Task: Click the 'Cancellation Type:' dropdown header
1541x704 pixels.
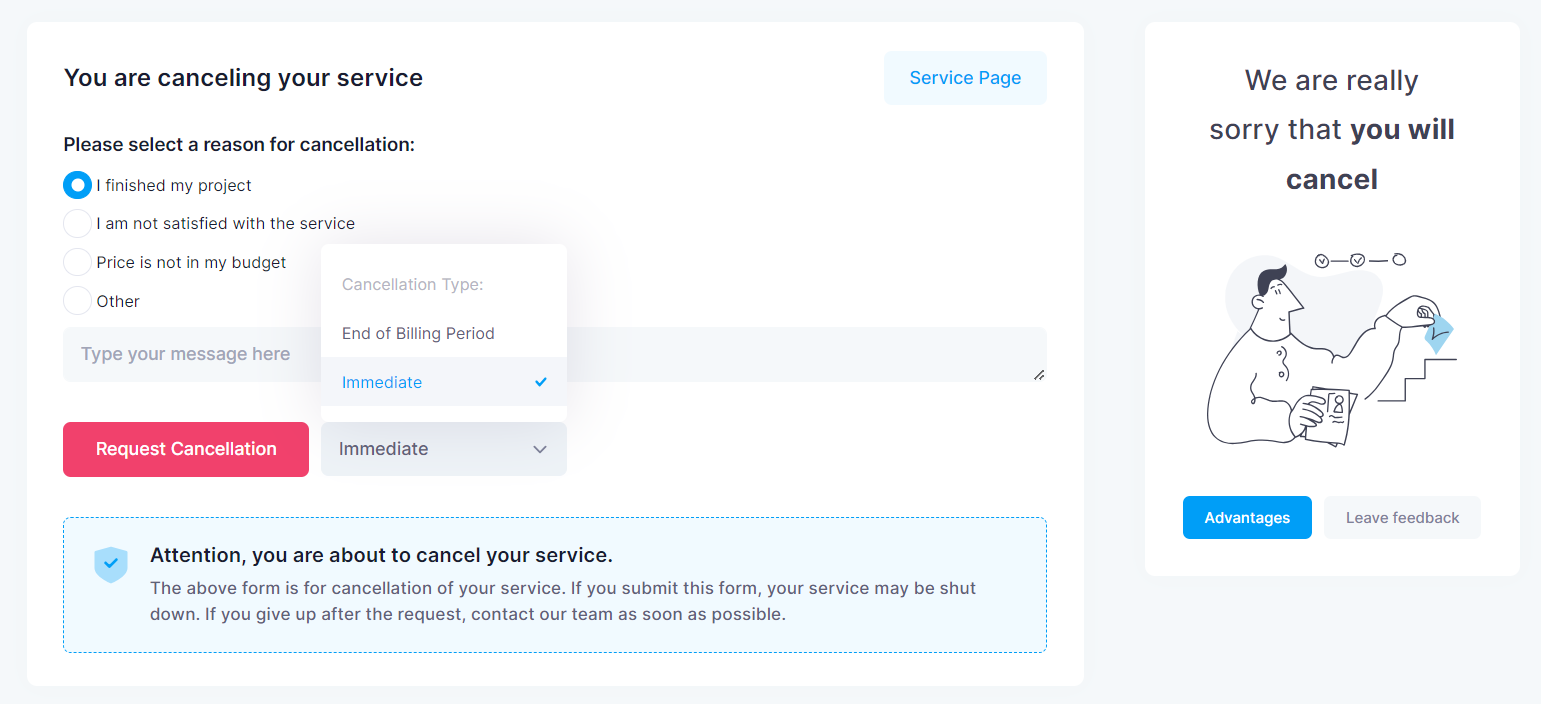Action: [x=413, y=285]
